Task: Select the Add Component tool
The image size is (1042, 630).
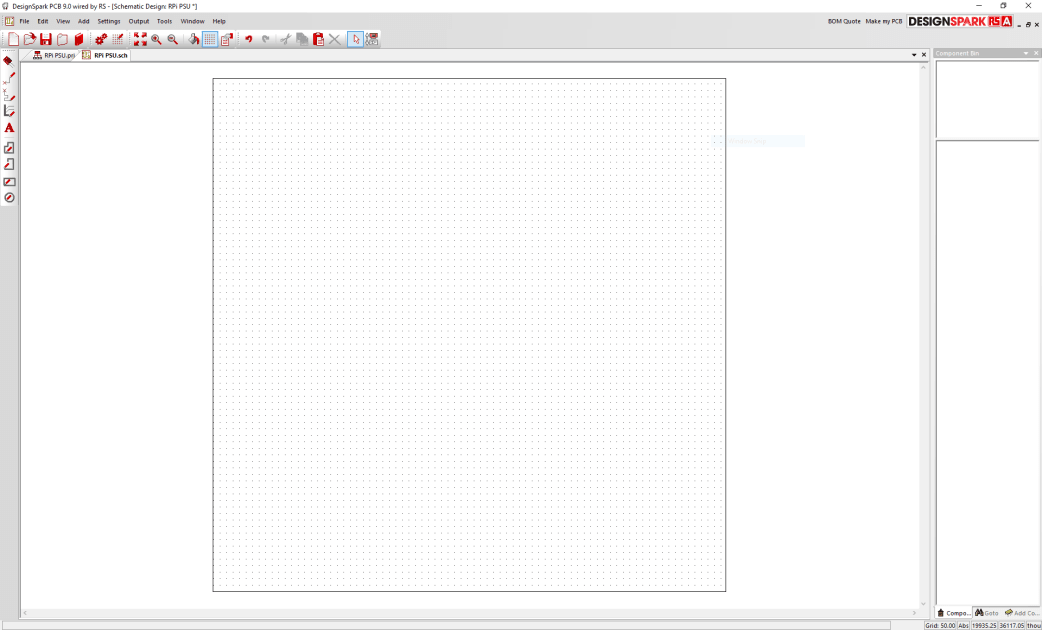Action: coord(9,61)
